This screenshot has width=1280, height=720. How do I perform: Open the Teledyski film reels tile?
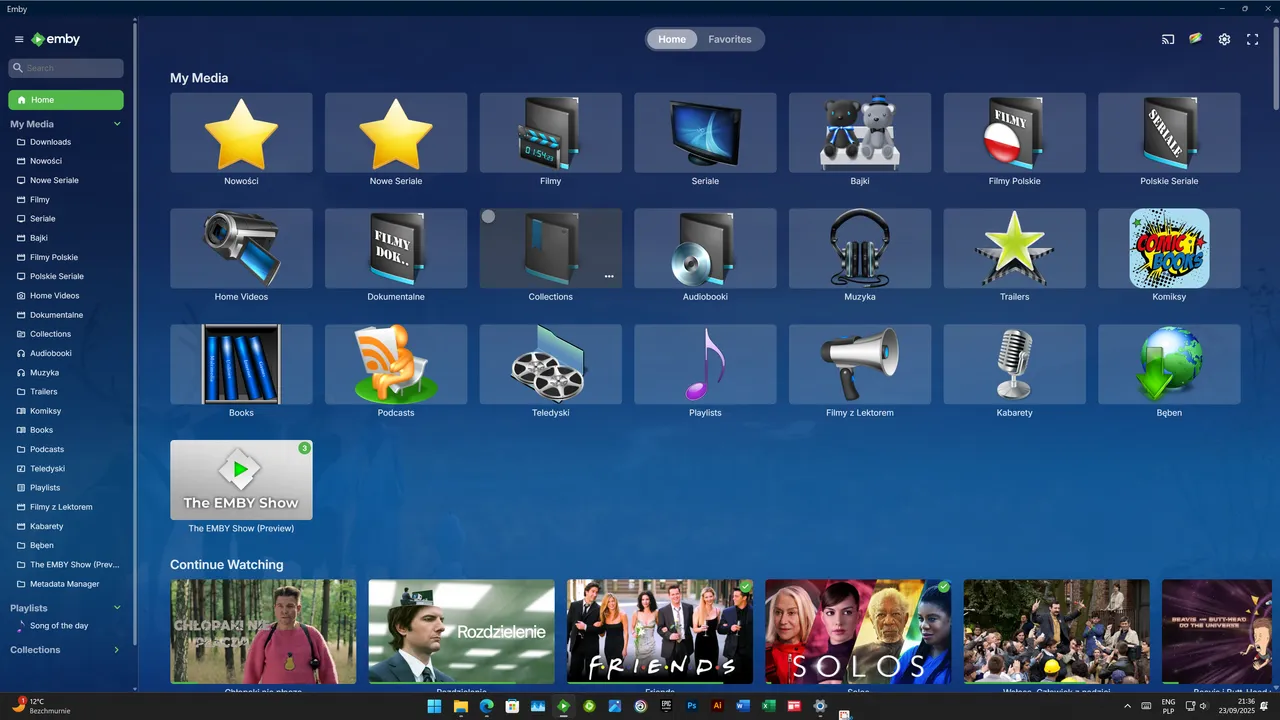[x=550, y=364]
